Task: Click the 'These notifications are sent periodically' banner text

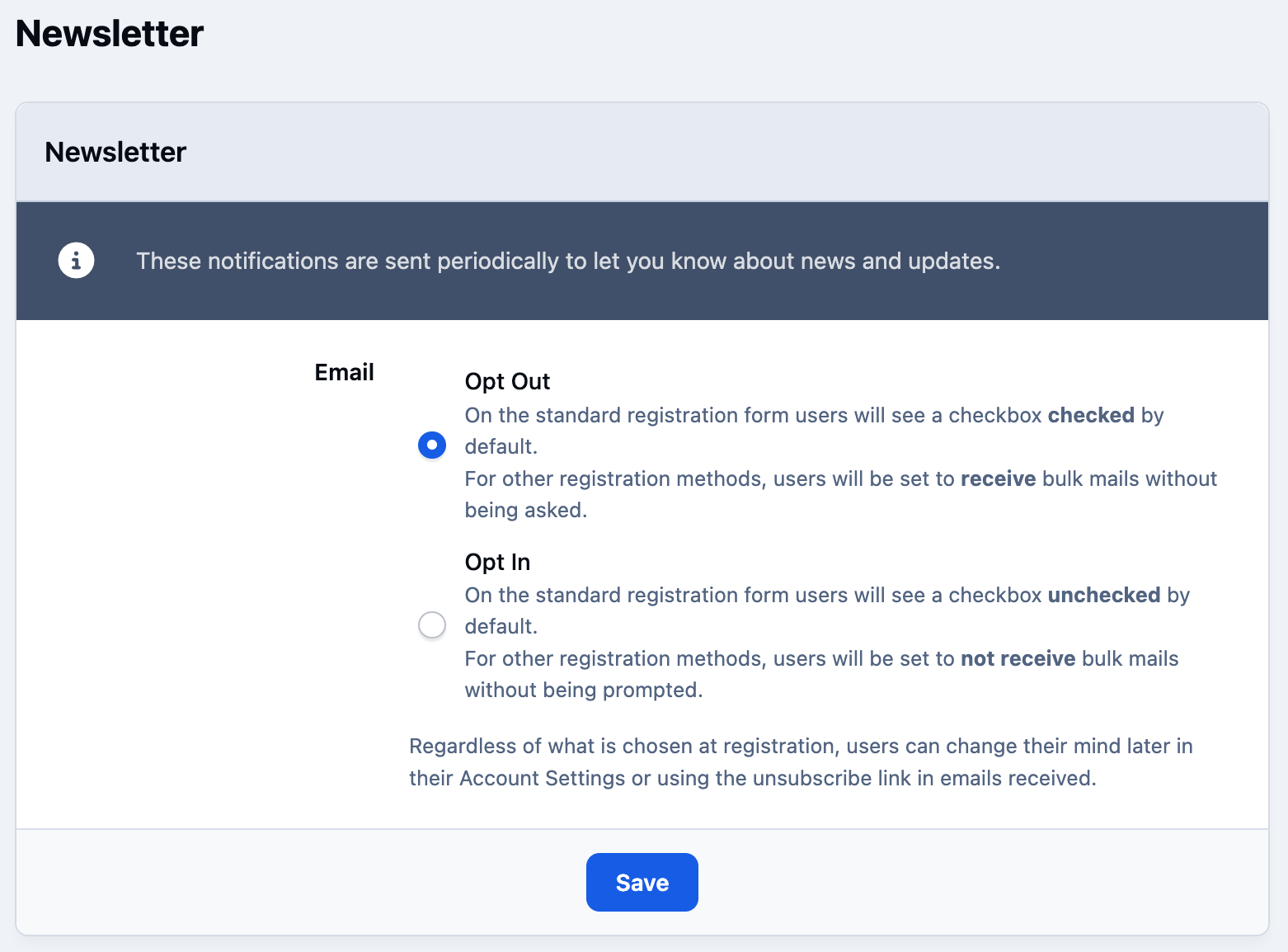Action: pos(568,261)
